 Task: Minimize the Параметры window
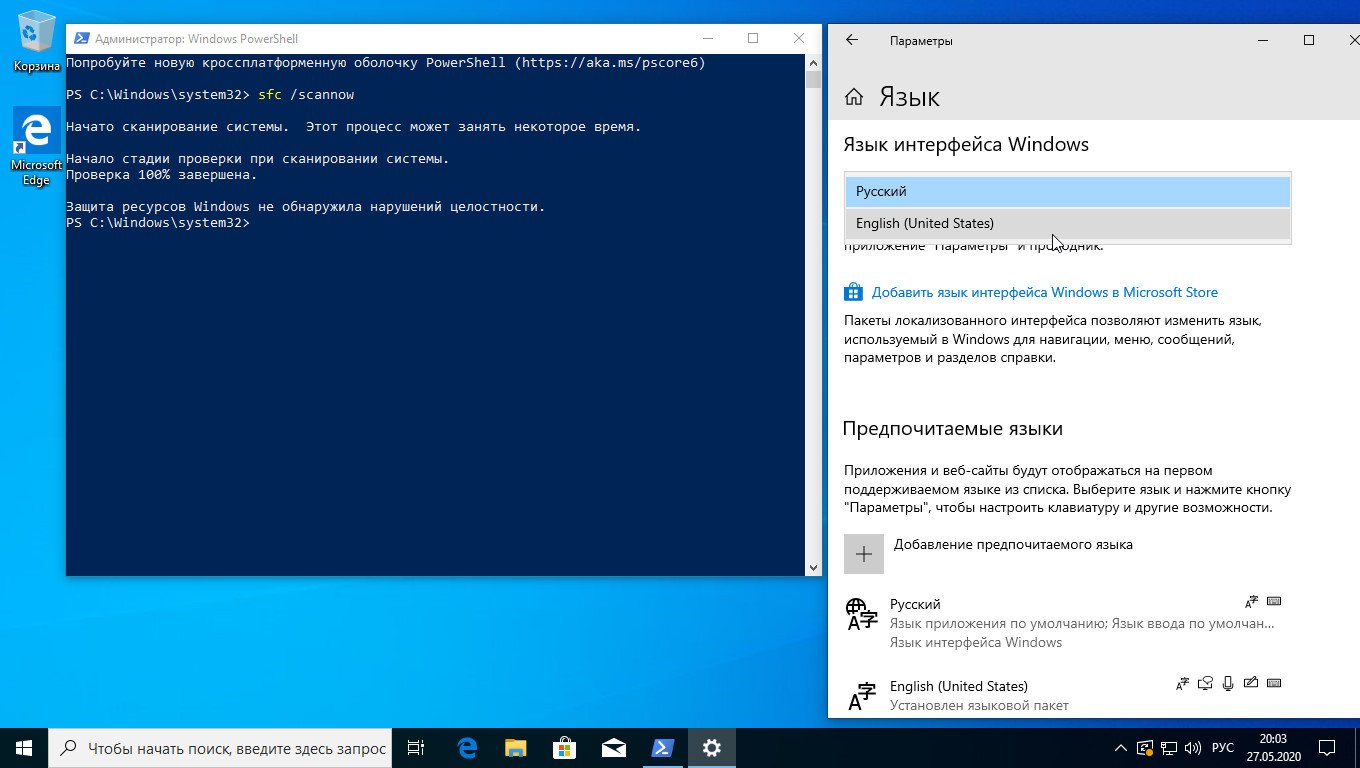[1264, 40]
